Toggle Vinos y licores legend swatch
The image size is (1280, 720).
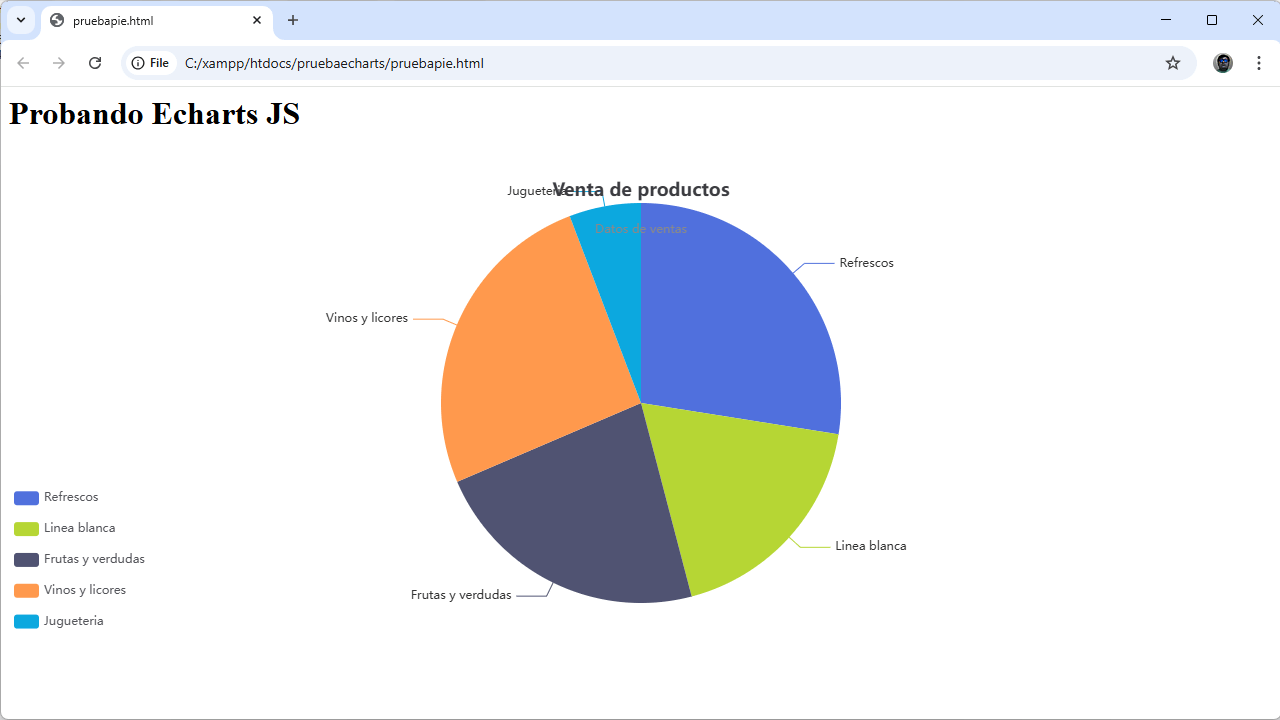[x=26, y=591]
